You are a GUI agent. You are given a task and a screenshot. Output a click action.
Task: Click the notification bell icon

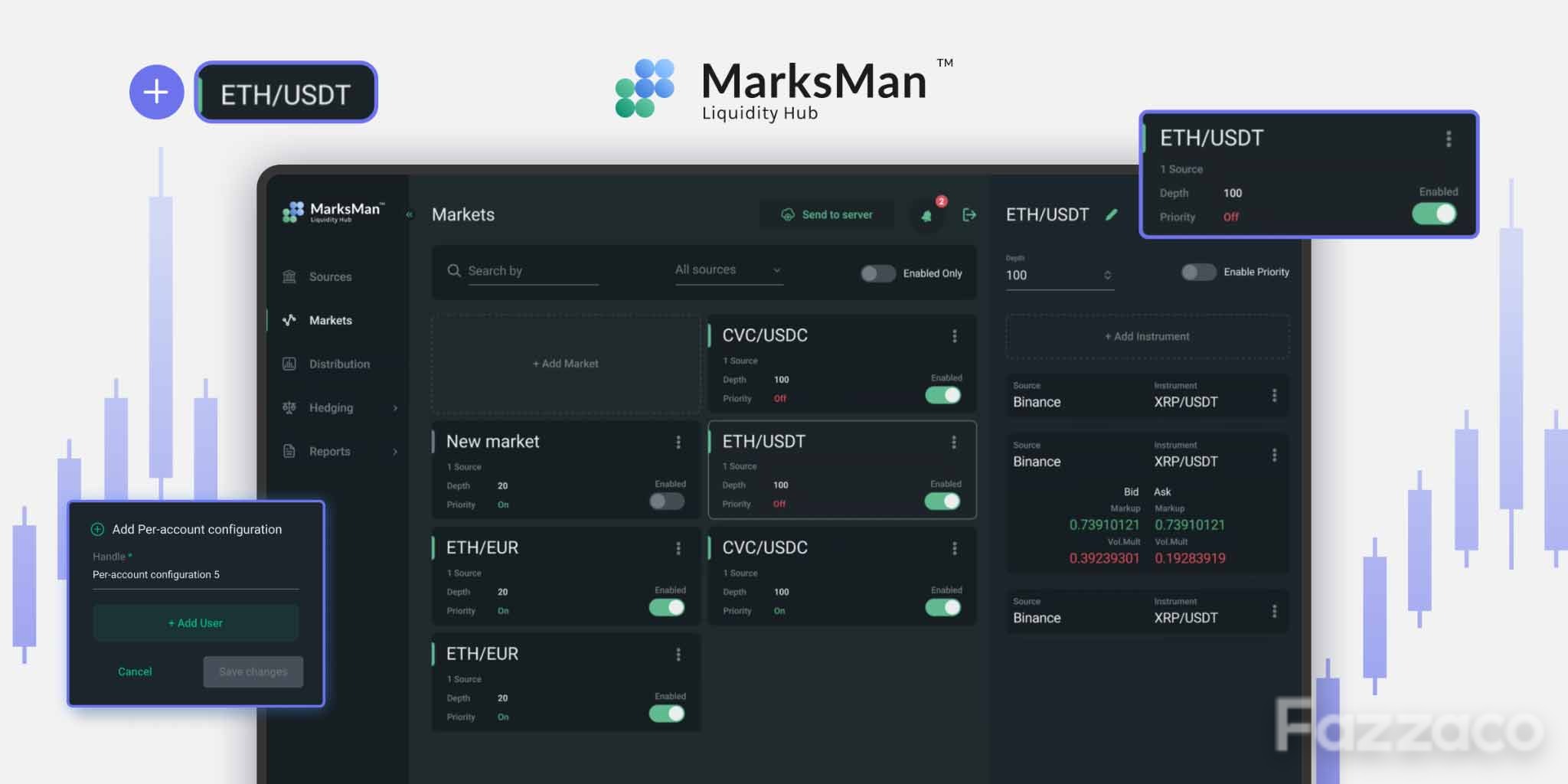tap(926, 216)
